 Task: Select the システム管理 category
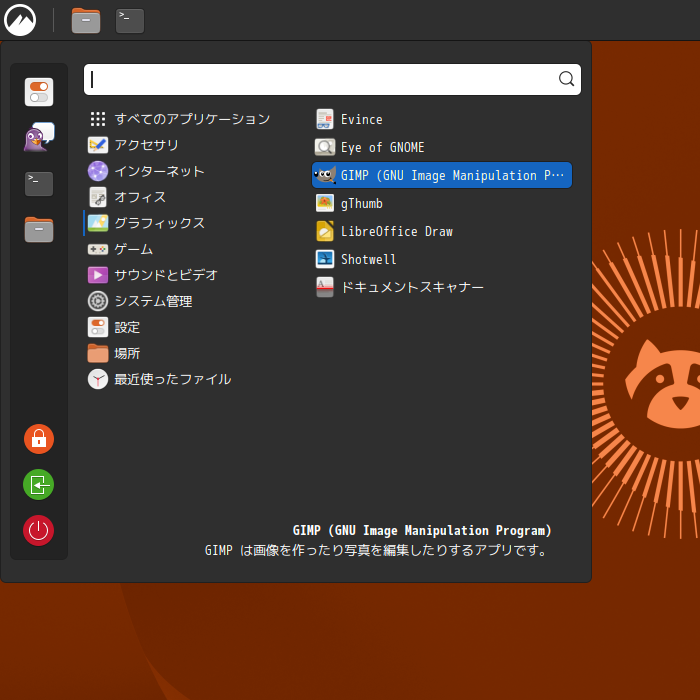(140, 301)
